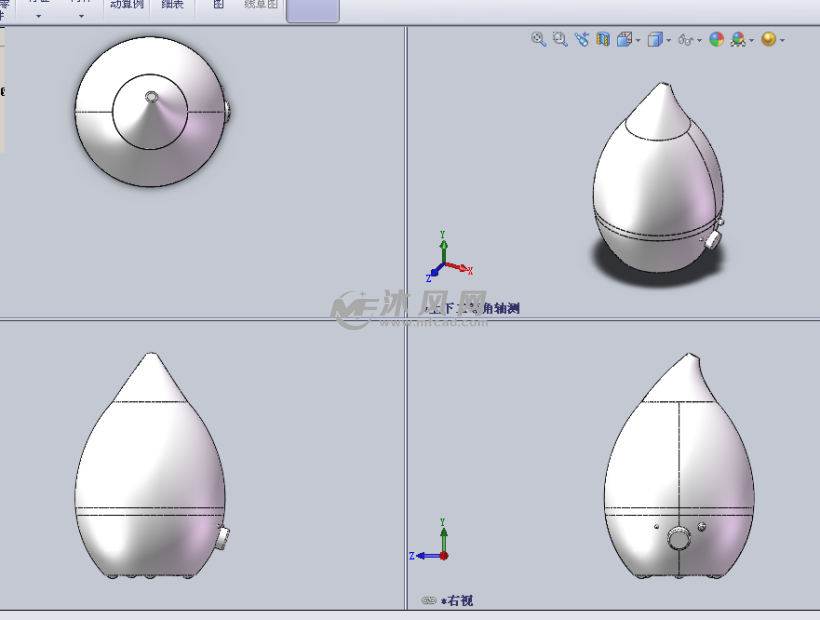Select the Zoom to Area tool
This screenshot has width=820, height=620.
(x=560, y=39)
